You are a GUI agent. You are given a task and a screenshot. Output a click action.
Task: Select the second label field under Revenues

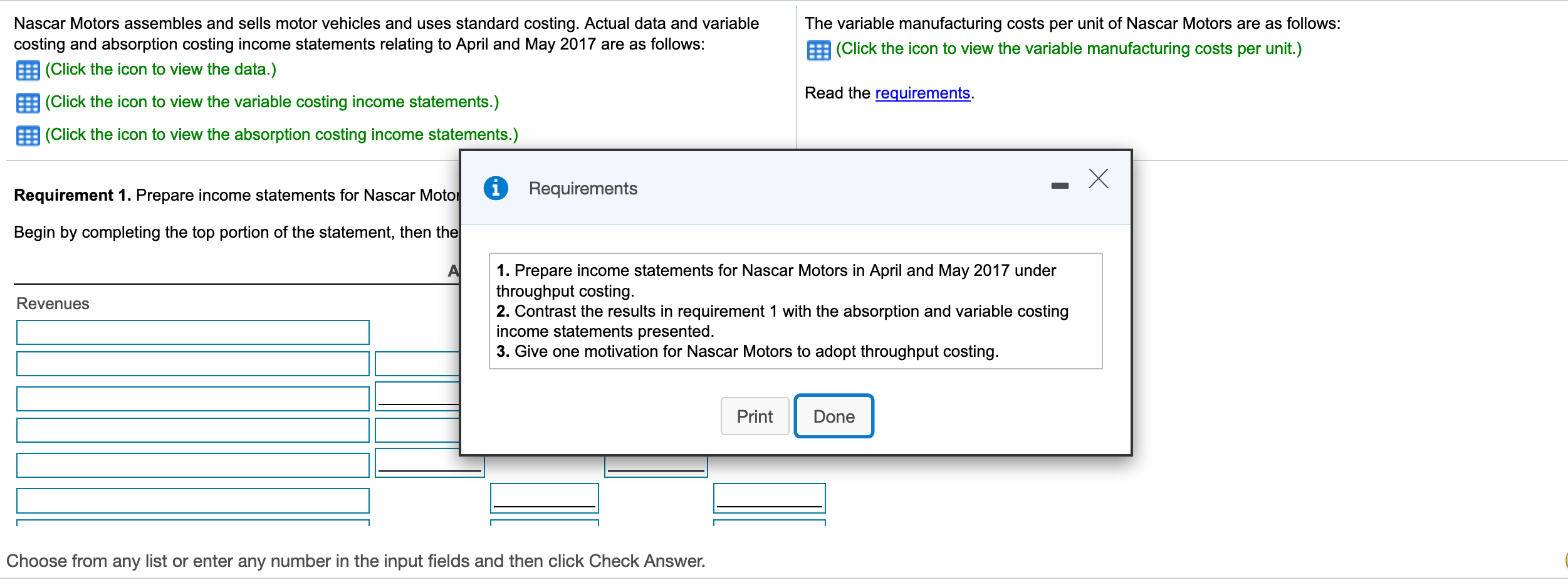click(193, 364)
